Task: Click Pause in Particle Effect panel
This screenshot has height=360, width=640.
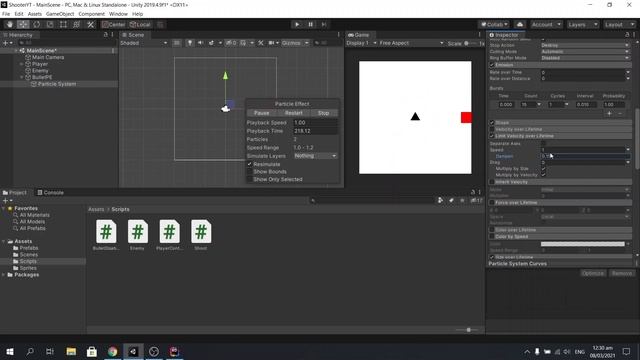Action: [262, 113]
